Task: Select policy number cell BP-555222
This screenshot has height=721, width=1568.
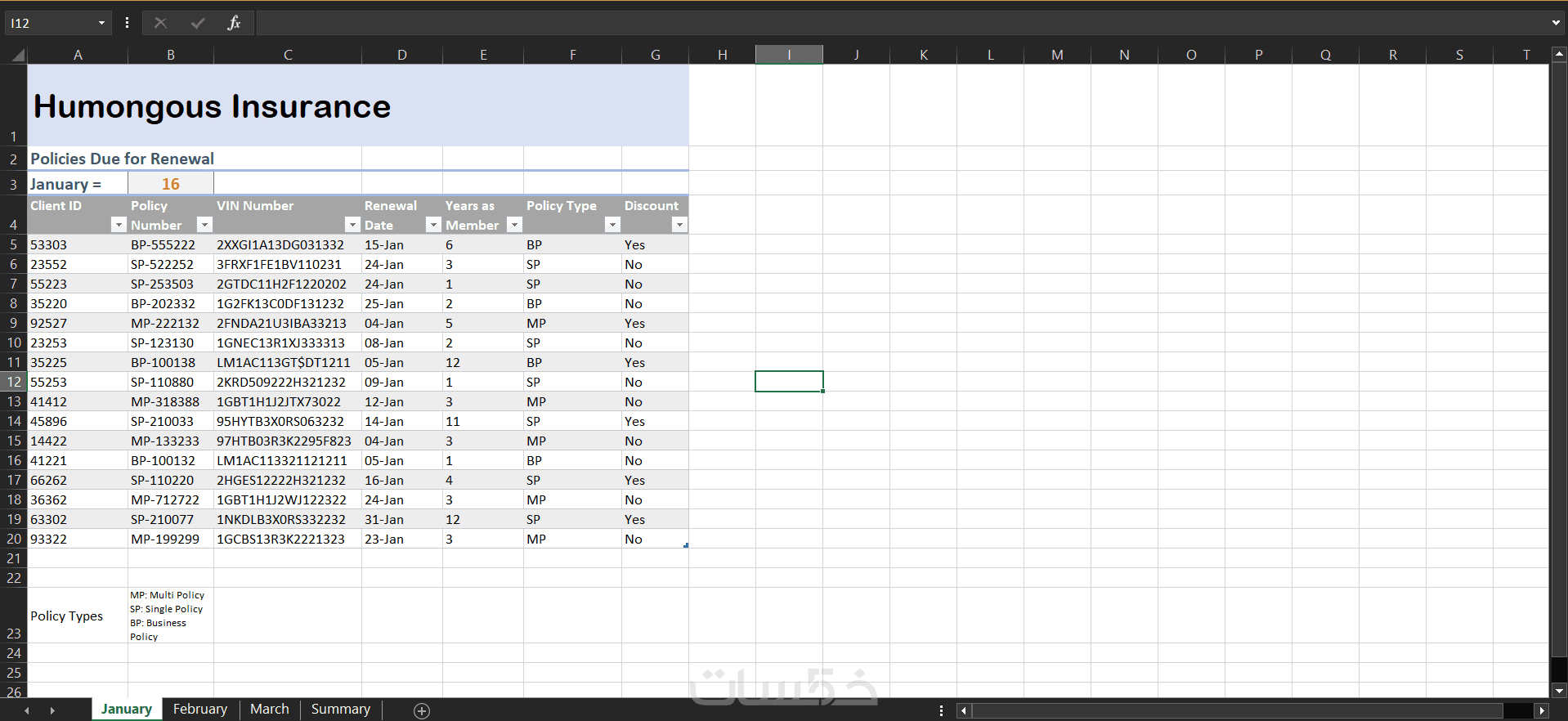Action: pos(171,244)
